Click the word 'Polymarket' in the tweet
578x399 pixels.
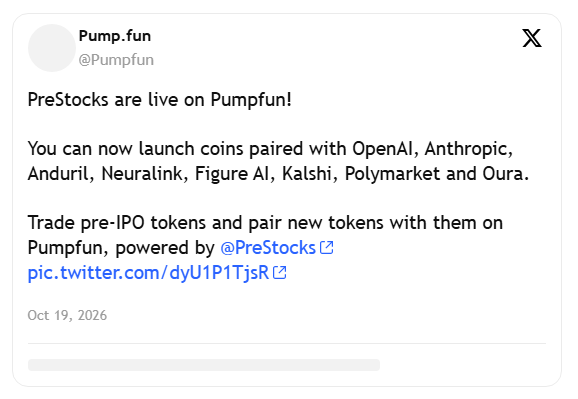coord(392,174)
